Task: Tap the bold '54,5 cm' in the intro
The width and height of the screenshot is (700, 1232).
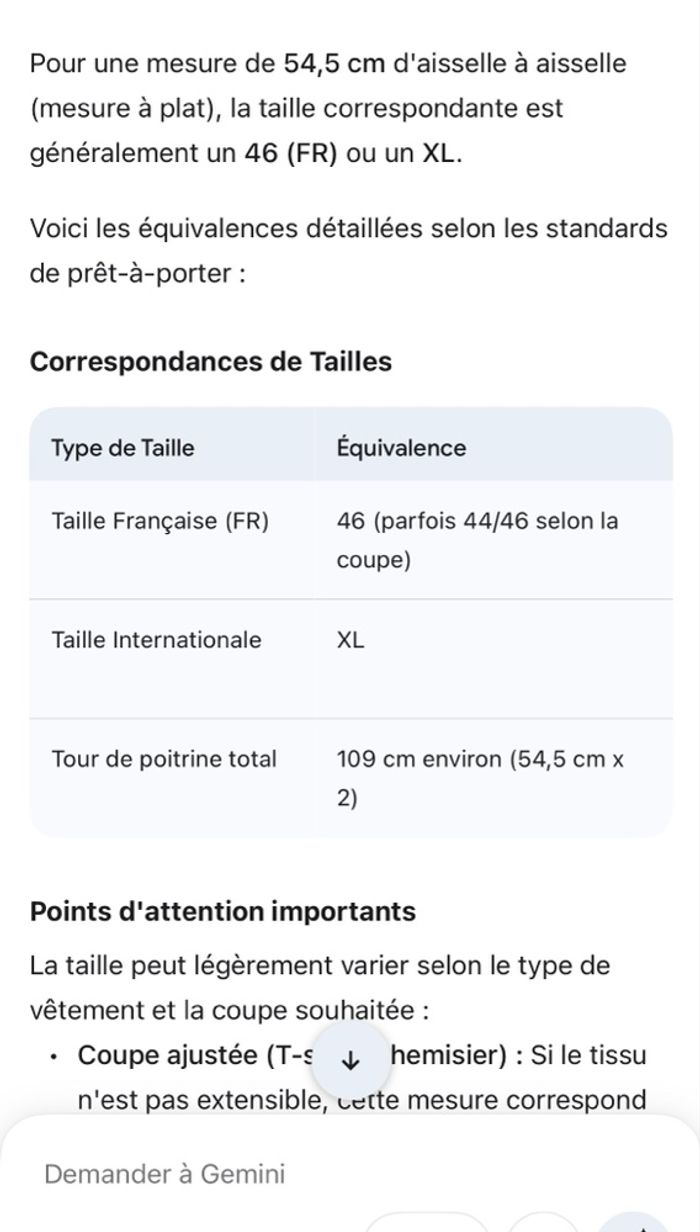Action: [334, 63]
